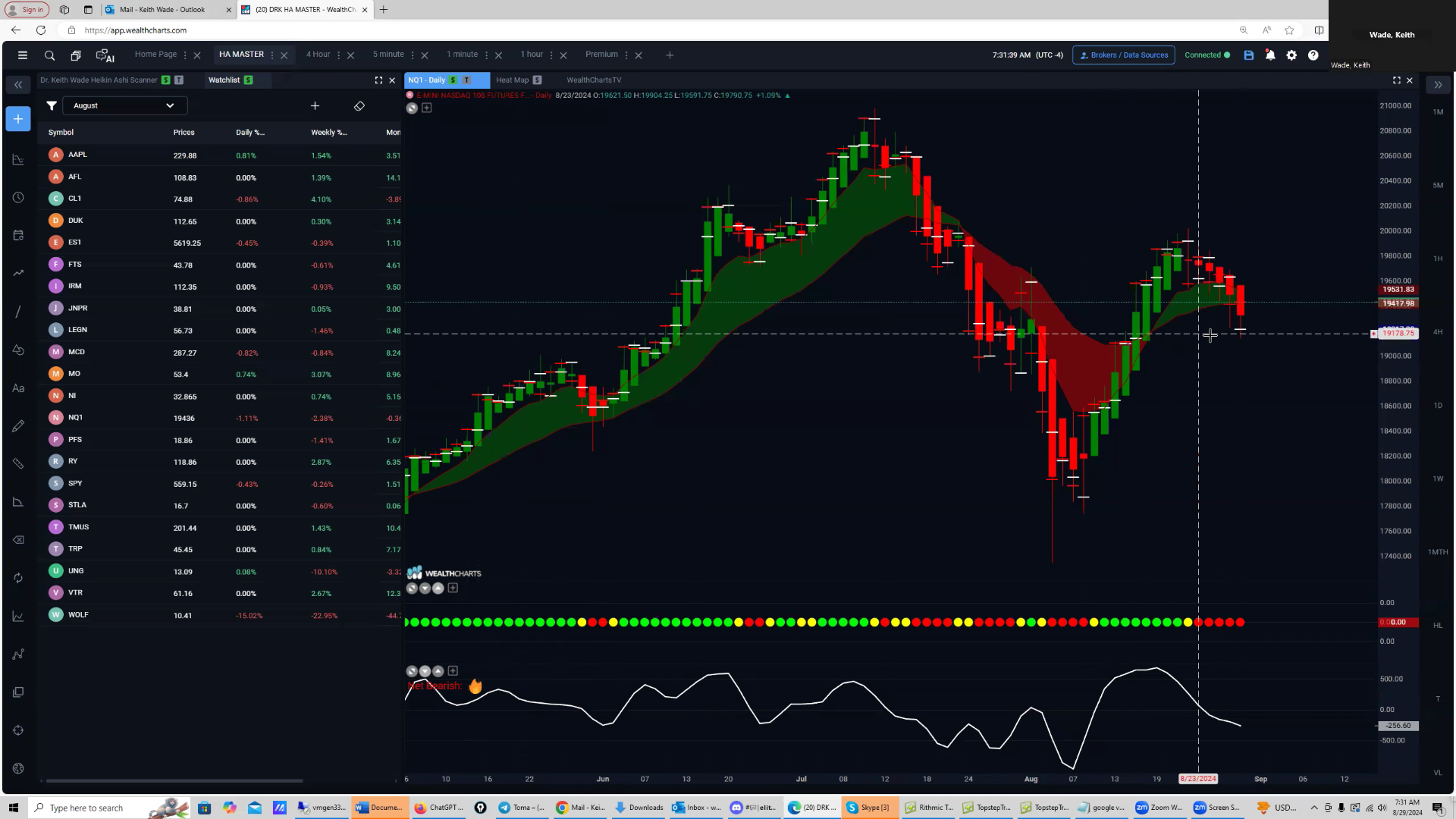Open 5 minute tab options menu

[x=413, y=55]
